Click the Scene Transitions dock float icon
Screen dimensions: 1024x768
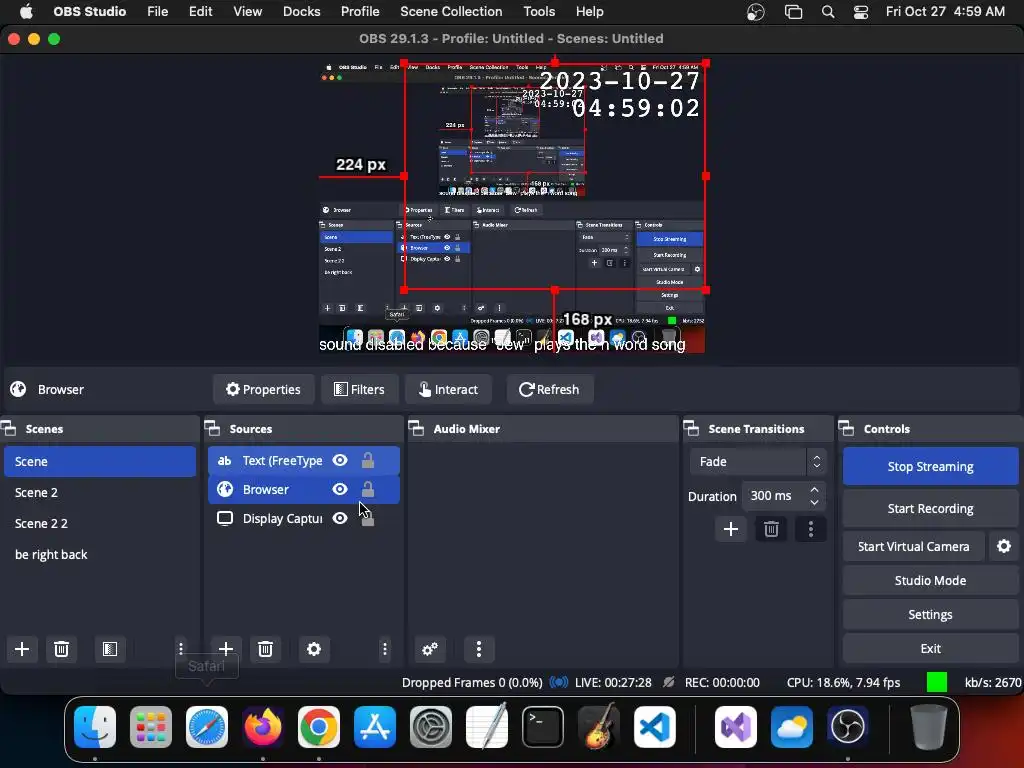(691, 429)
